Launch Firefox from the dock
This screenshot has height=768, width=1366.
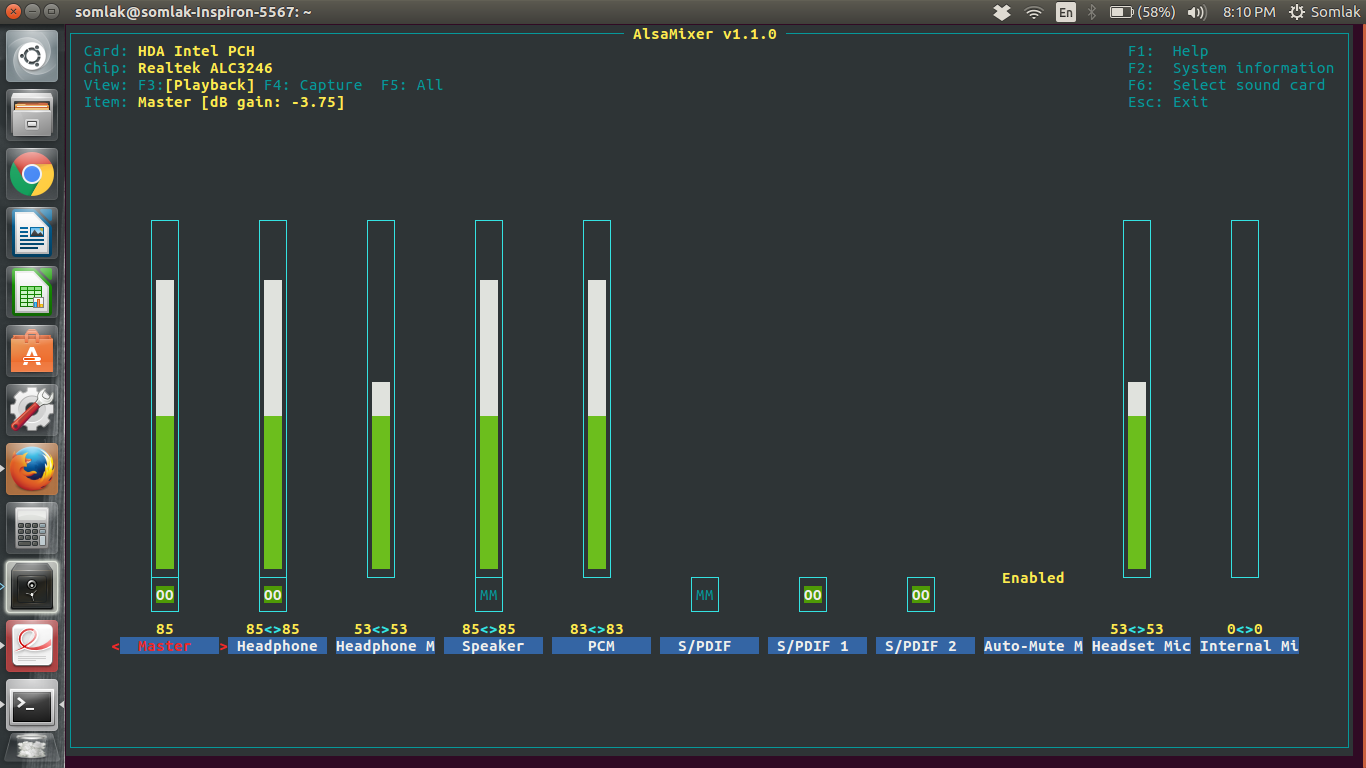pyautogui.click(x=32, y=469)
